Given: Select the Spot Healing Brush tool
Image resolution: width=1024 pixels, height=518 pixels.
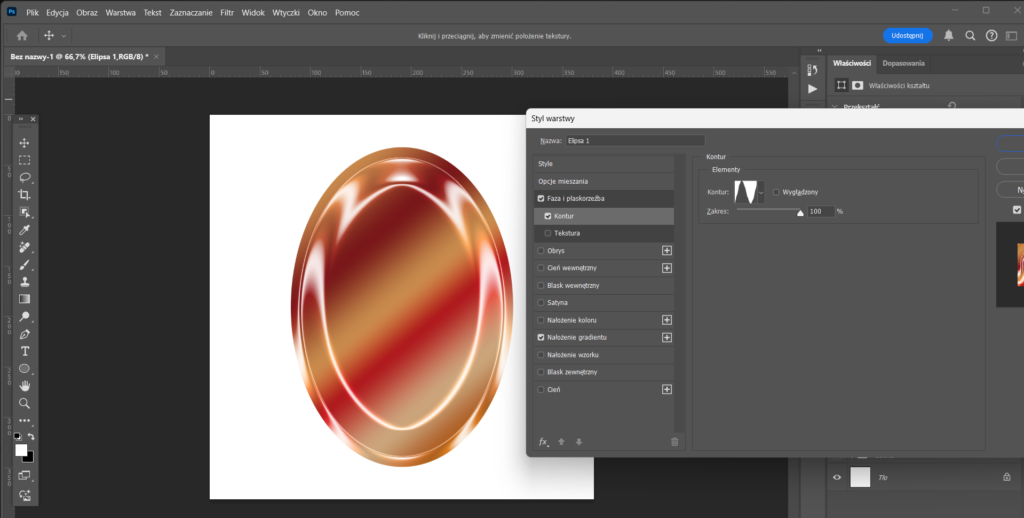Looking at the screenshot, I should pos(24,248).
